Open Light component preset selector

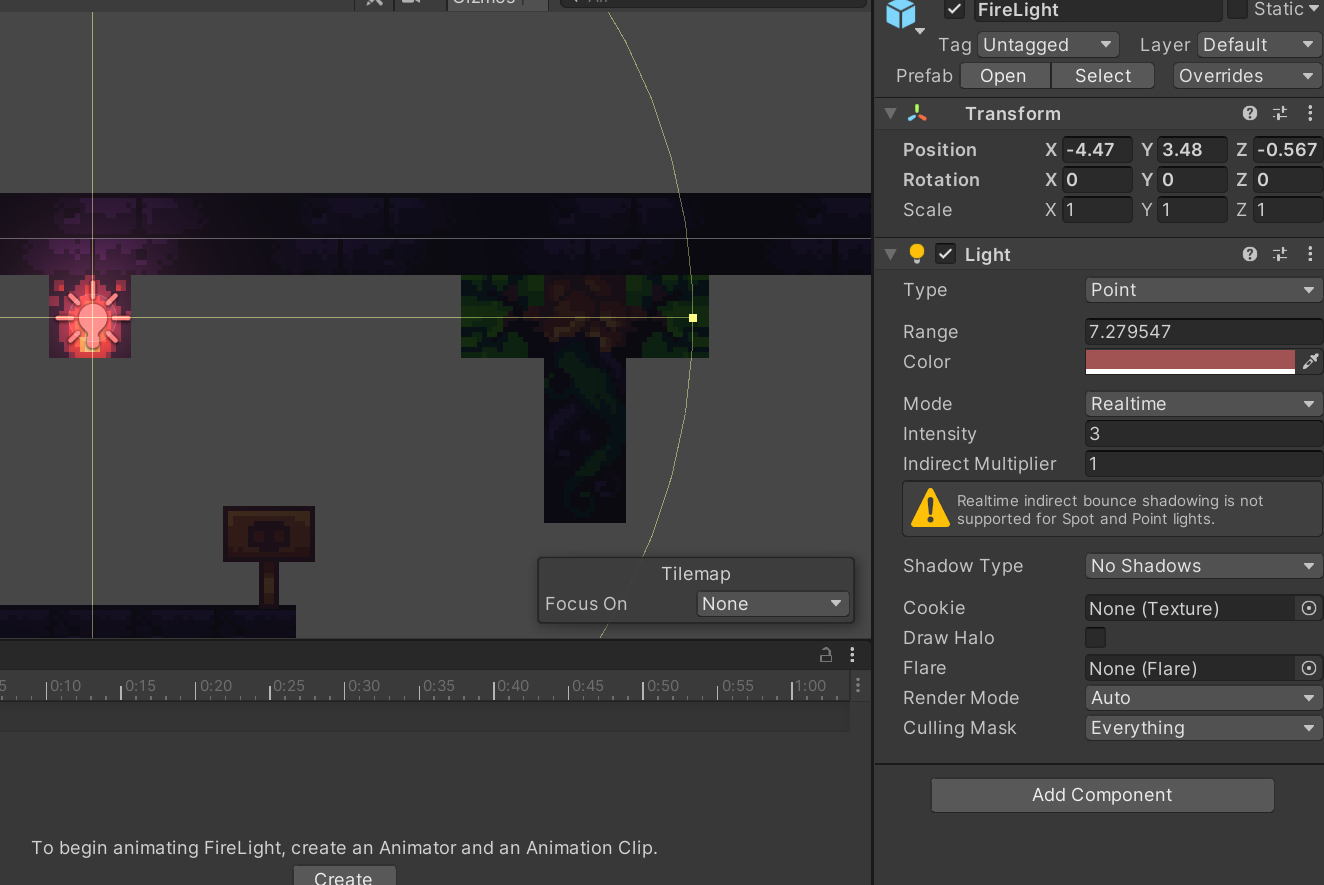tap(1280, 255)
